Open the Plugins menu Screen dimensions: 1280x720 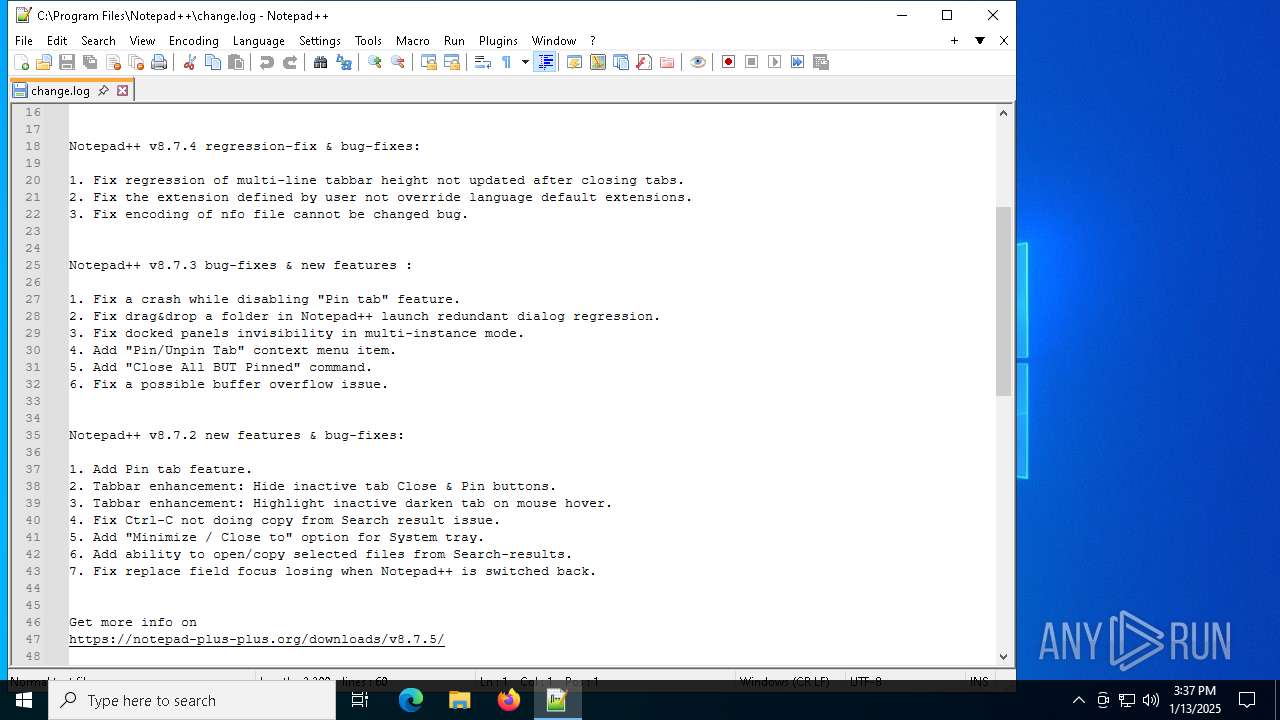tap(498, 41)
